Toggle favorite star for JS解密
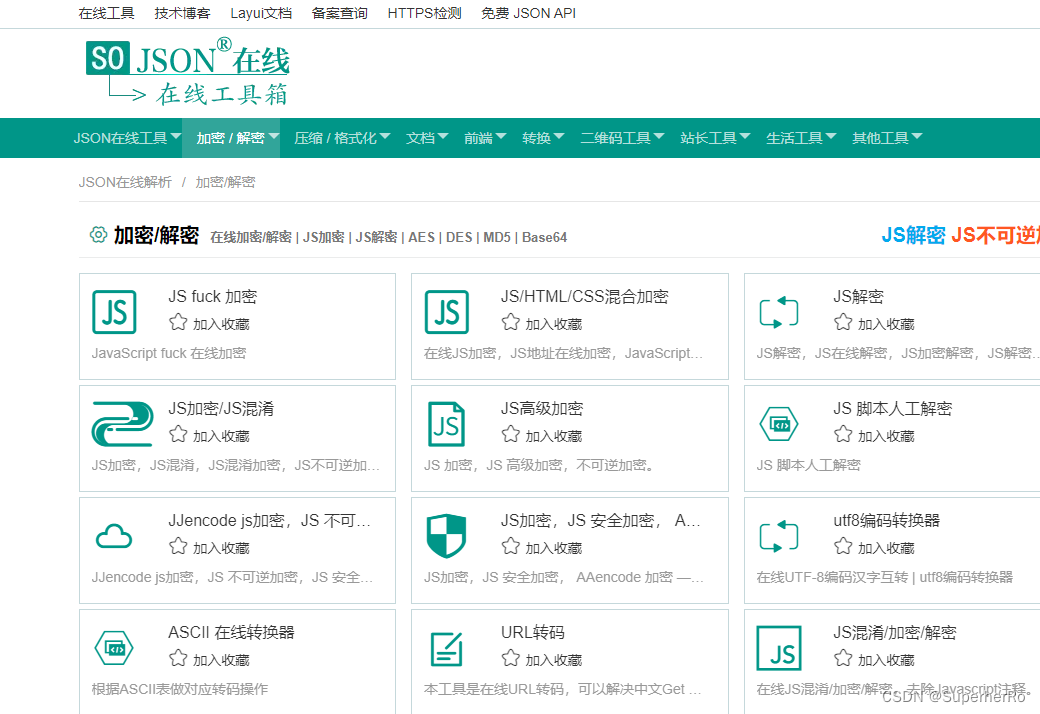This screenshot has height=714, width=1040. (843, 322)
